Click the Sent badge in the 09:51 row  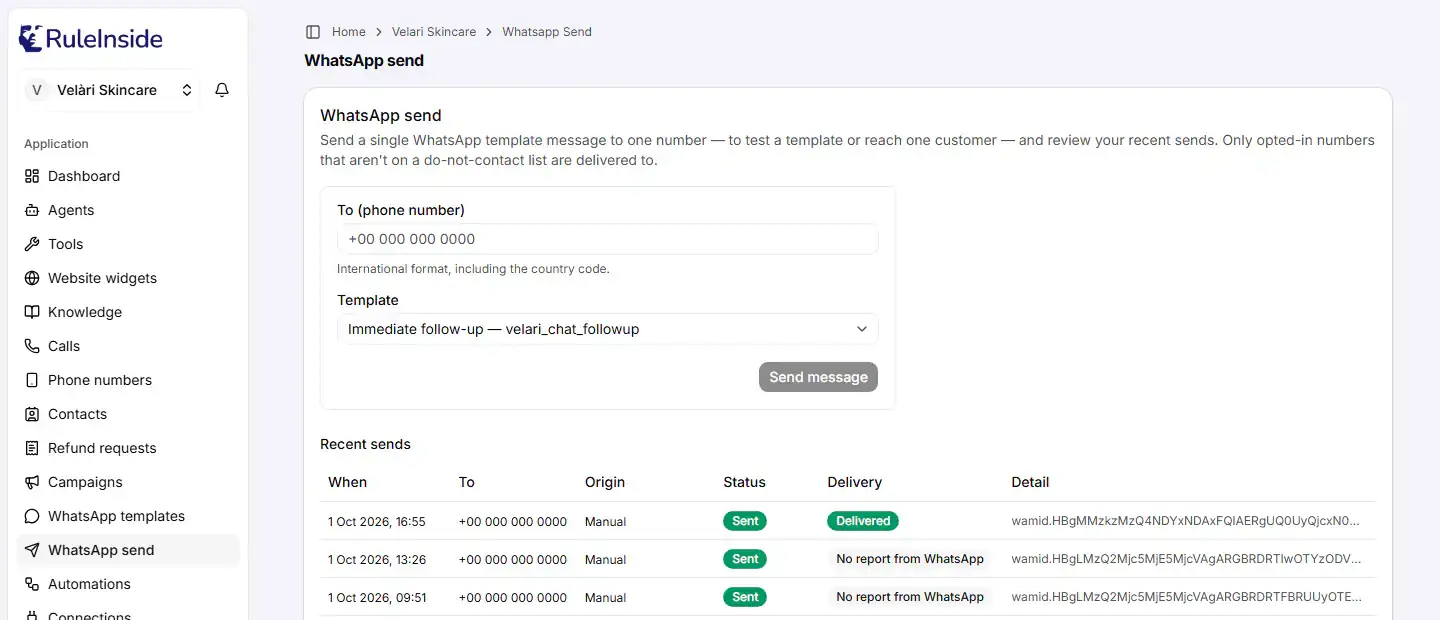pyautogui.click(x=745, y=597)
